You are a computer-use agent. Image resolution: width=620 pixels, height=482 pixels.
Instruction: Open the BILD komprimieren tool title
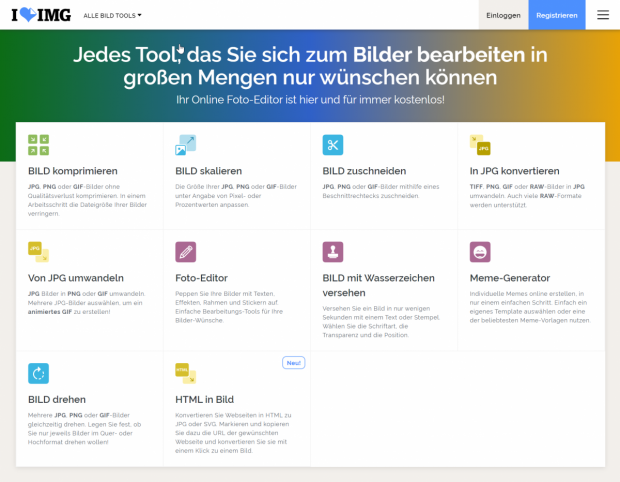[73, 171]
